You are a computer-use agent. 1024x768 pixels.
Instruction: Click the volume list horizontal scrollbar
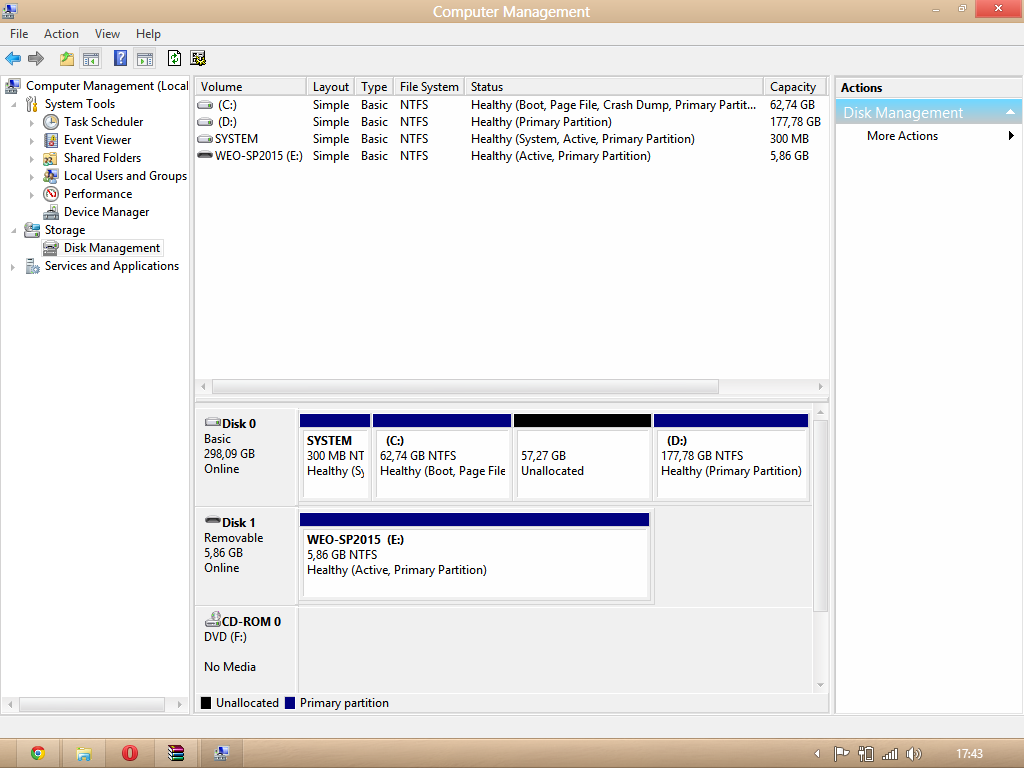[x=465, y=387]
